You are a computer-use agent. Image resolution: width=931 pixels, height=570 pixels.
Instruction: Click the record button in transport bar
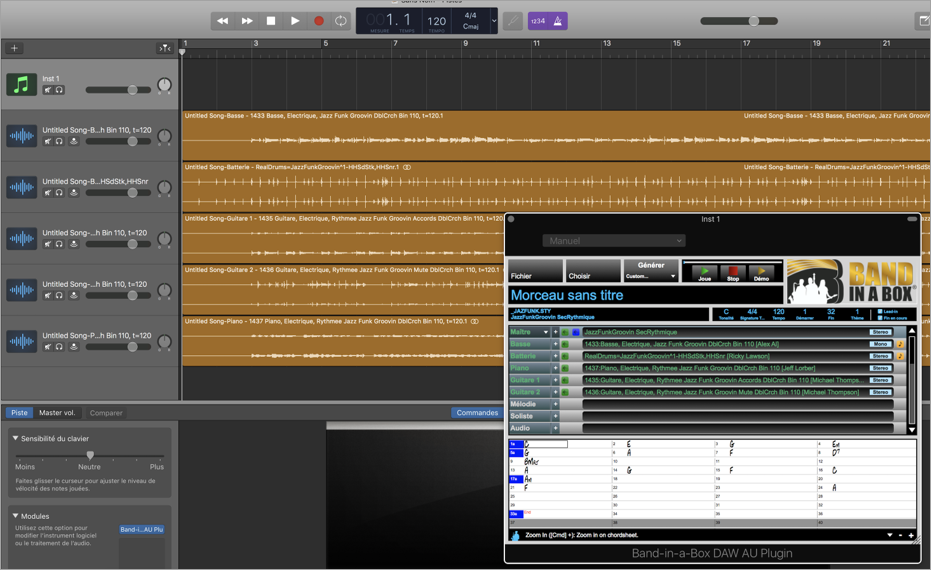click(x=319, y=21)
